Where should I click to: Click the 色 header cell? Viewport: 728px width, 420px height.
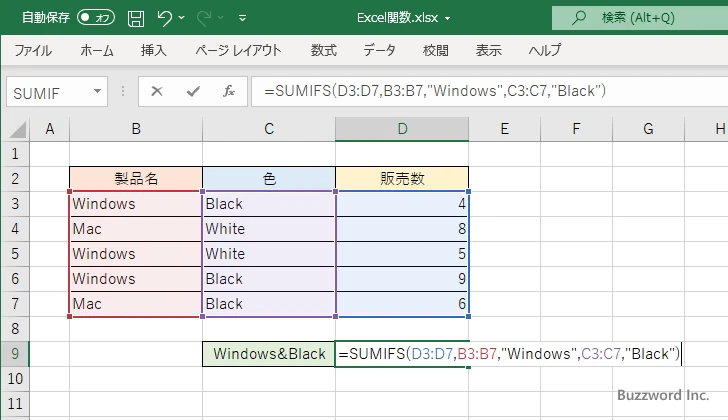point(269,179)
